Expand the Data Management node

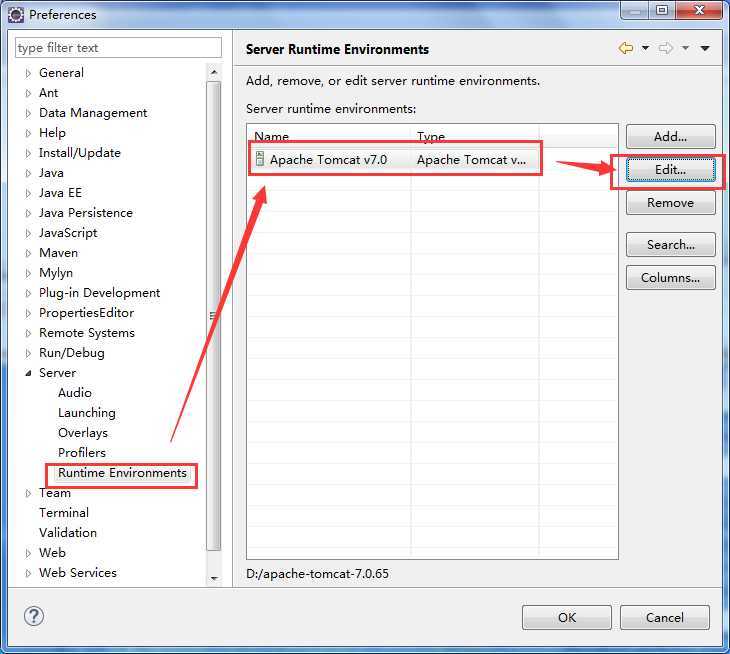(x=28, y=114)
